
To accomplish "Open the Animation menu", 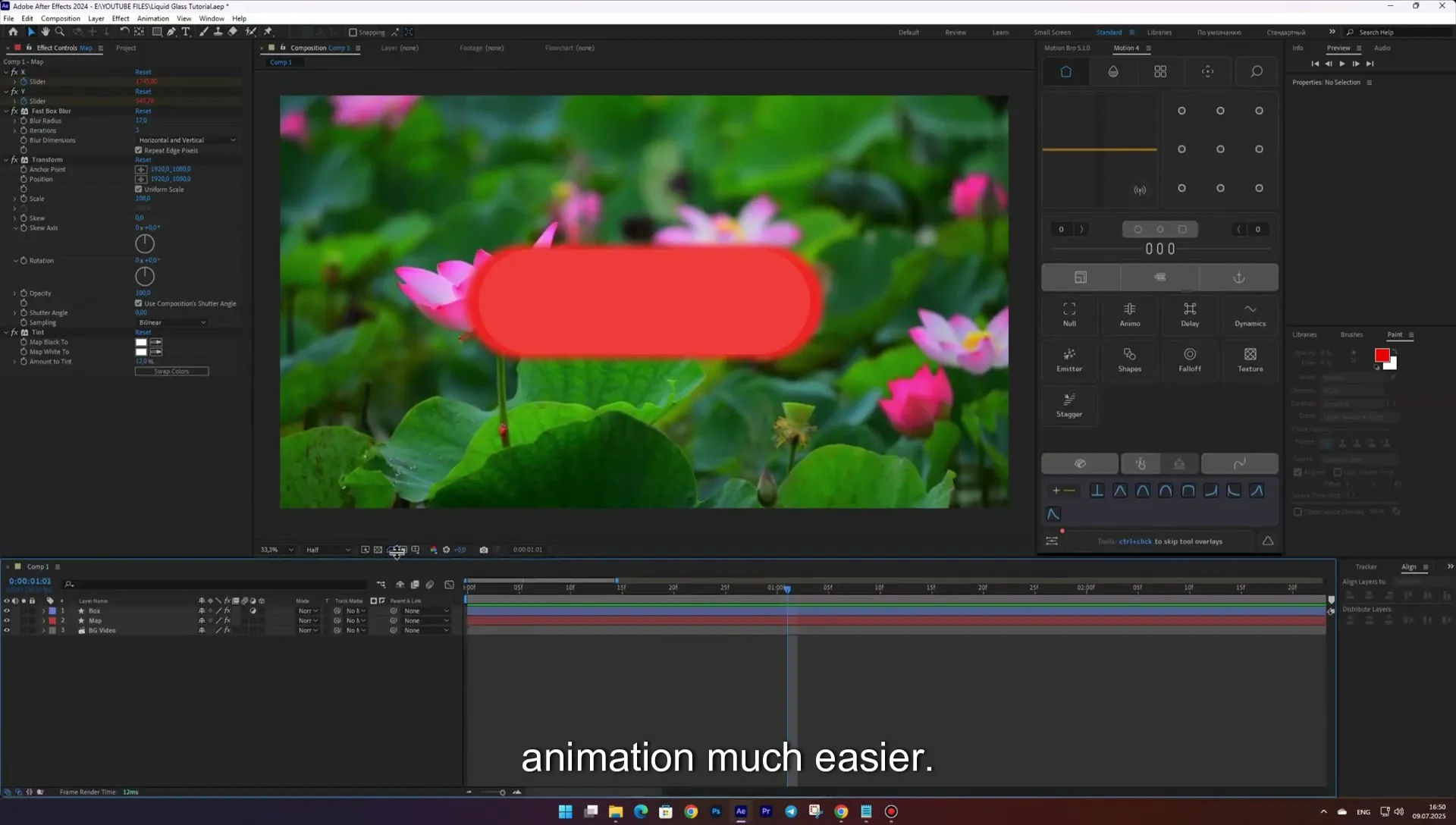I will coord(152,18).
